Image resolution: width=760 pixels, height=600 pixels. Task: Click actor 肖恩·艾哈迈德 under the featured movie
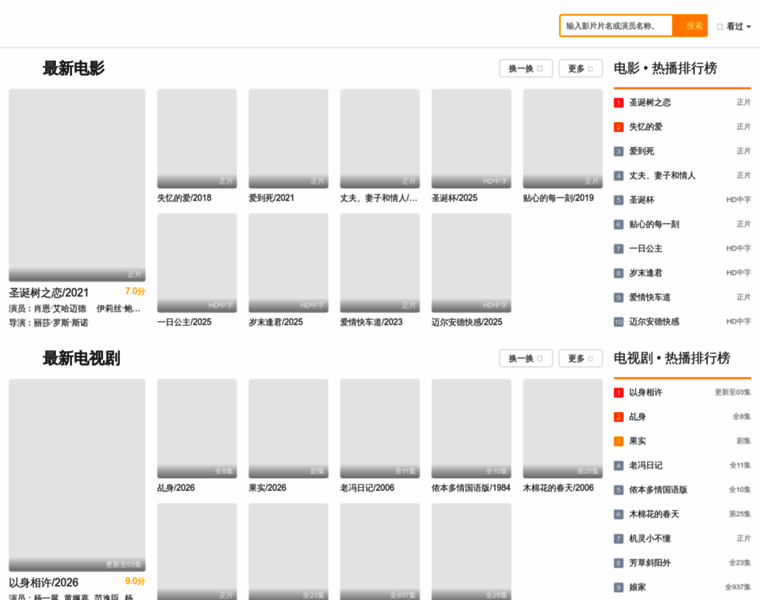click(x=60, y=309)
